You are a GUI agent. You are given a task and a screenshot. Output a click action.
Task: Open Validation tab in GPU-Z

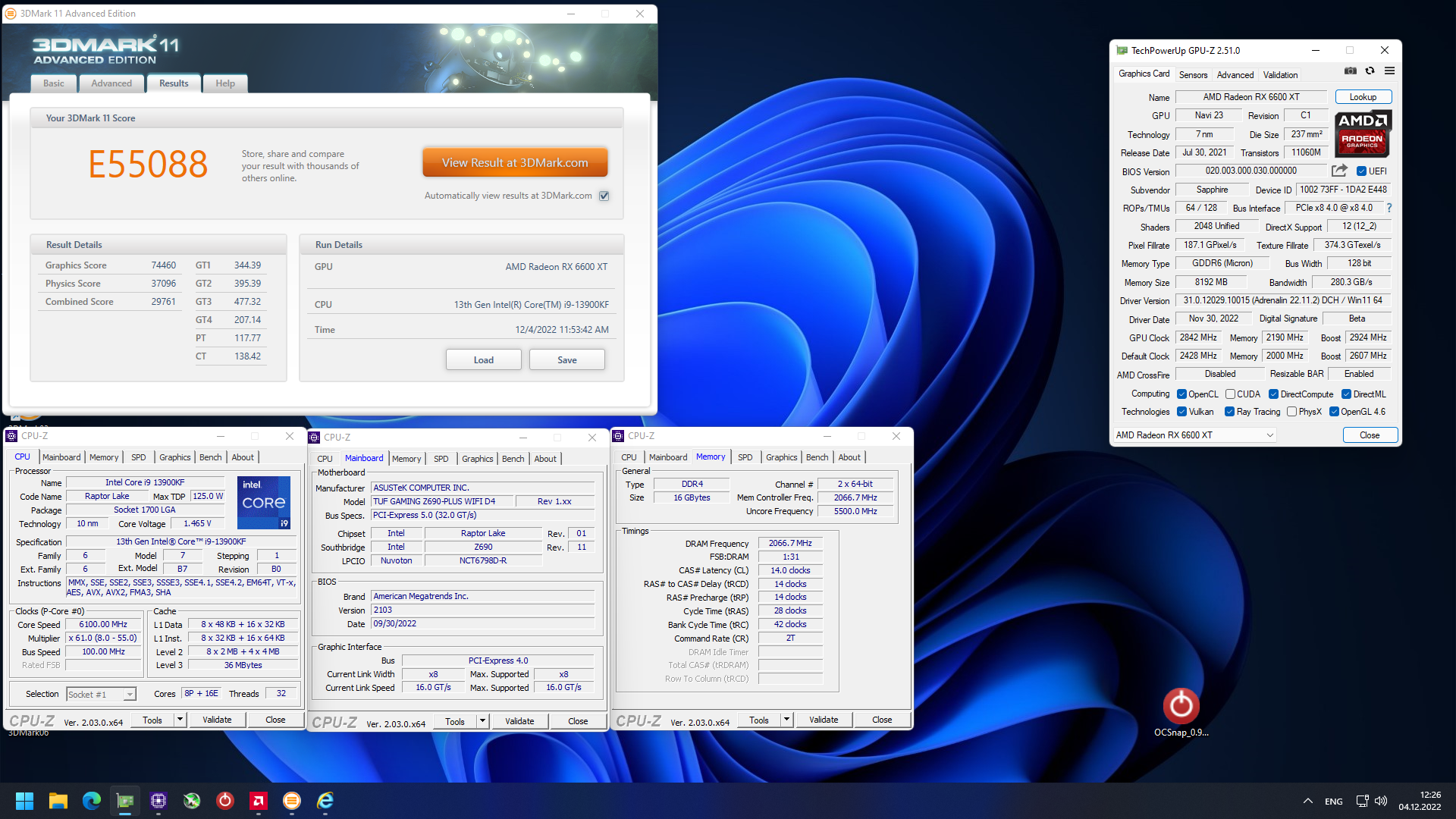1280,74
